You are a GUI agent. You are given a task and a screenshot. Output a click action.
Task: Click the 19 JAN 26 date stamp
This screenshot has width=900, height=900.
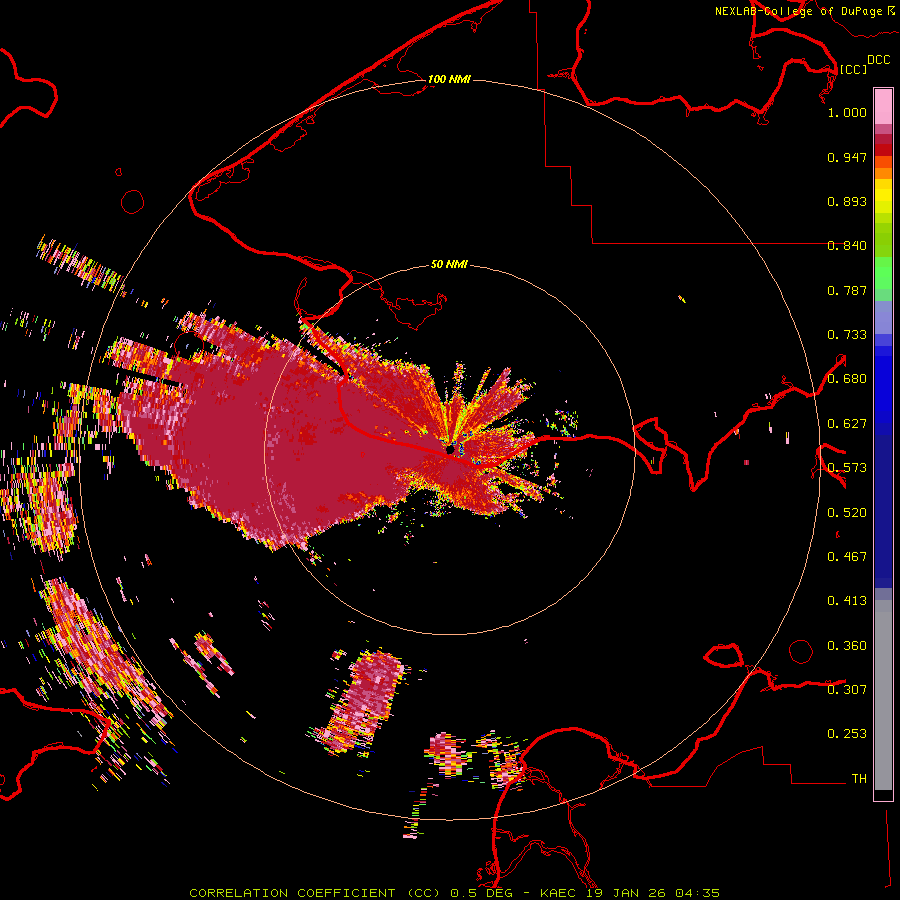tap(626, 893)
